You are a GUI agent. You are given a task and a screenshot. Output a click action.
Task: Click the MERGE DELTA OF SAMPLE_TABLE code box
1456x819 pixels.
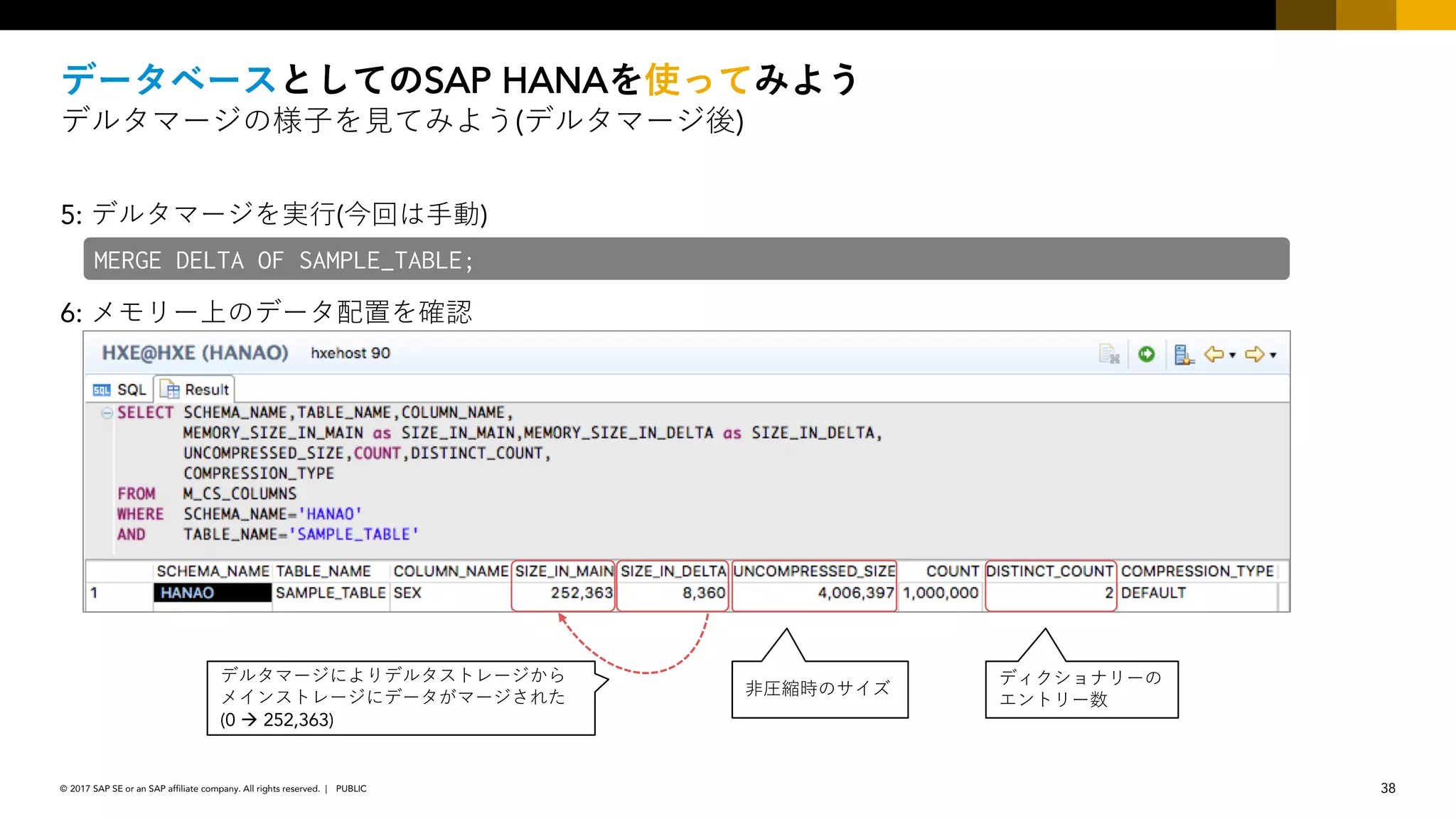tap(686, 259)
